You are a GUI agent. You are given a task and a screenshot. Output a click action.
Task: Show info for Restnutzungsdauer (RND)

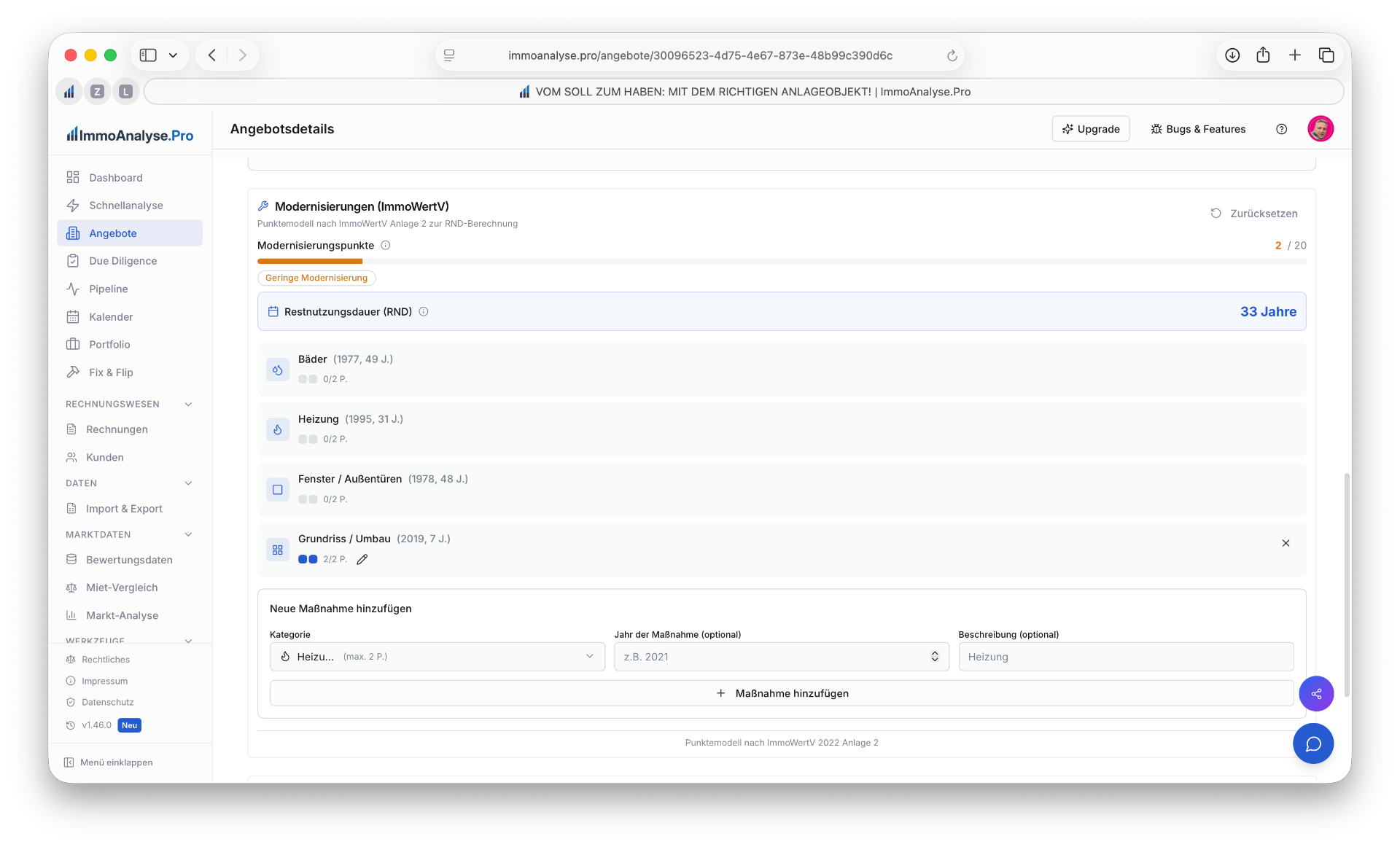click(424, 312)
